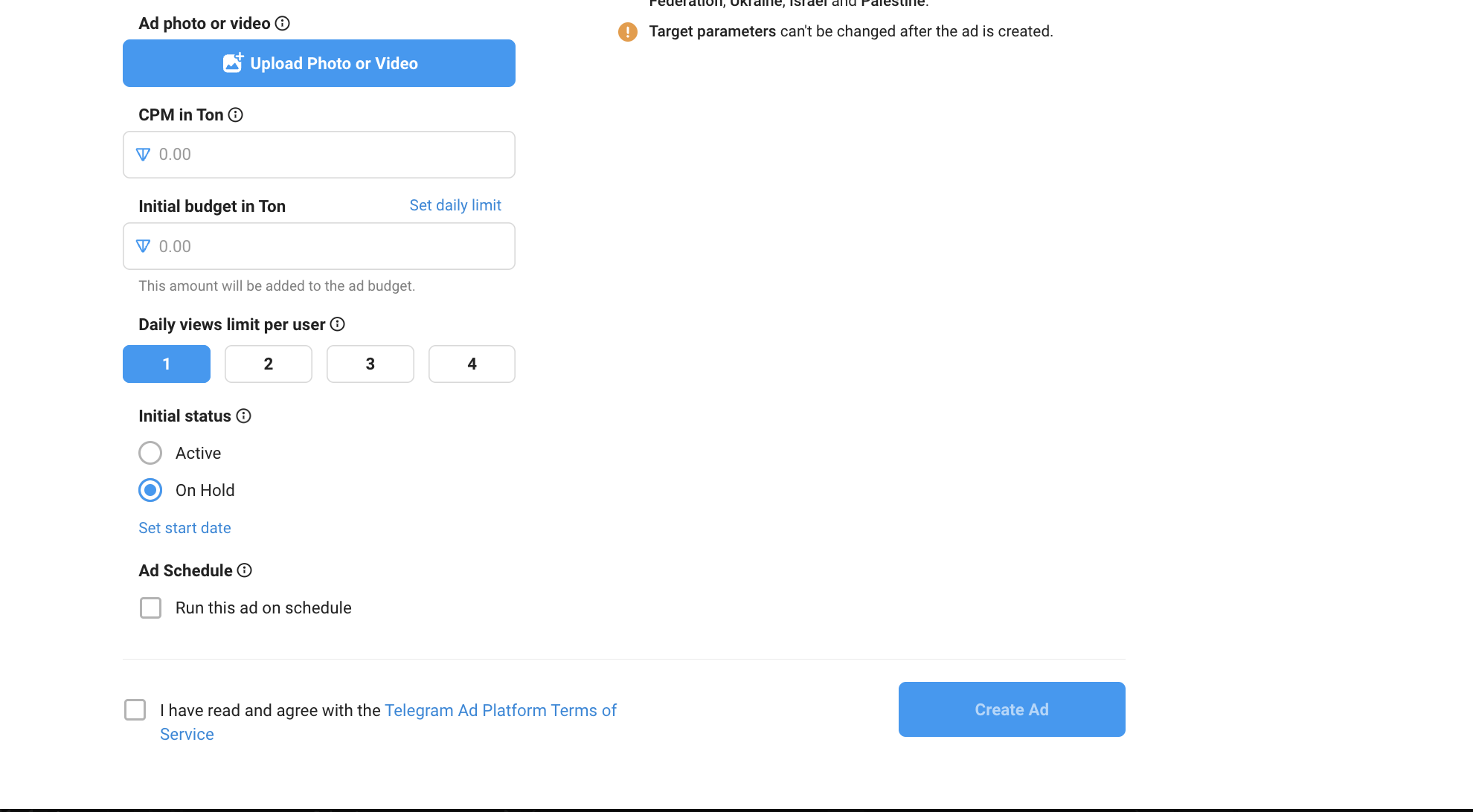Open the Set daily limit link
The width and height of the screenshot is (1473, 812).
455,205
